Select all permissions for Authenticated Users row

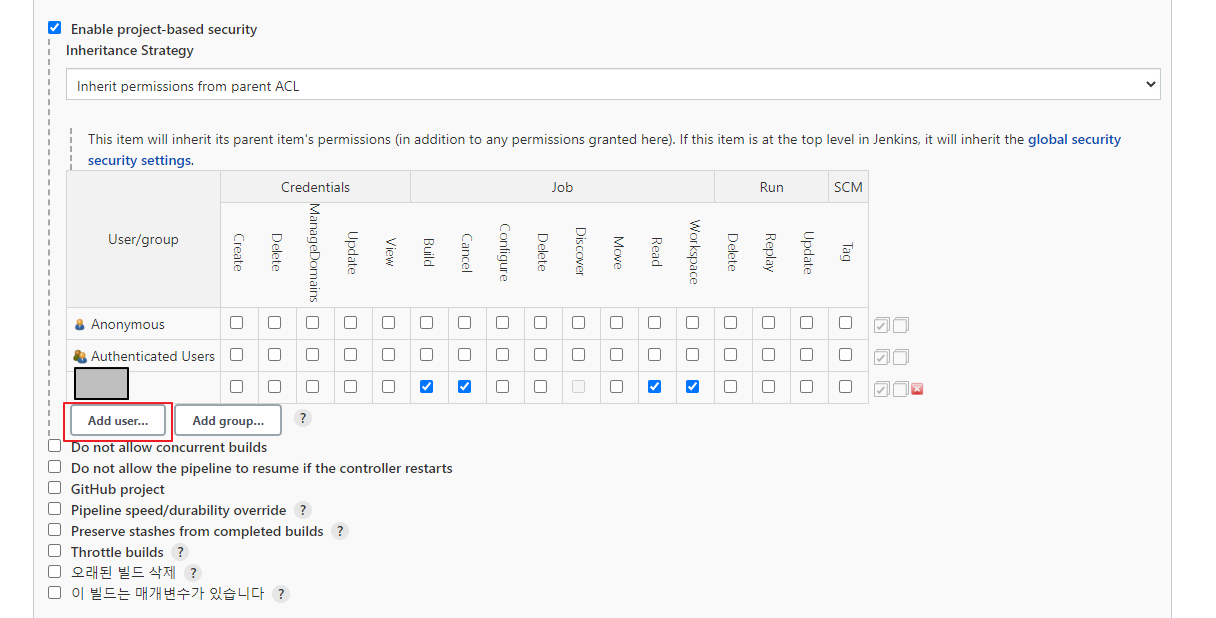881,357
